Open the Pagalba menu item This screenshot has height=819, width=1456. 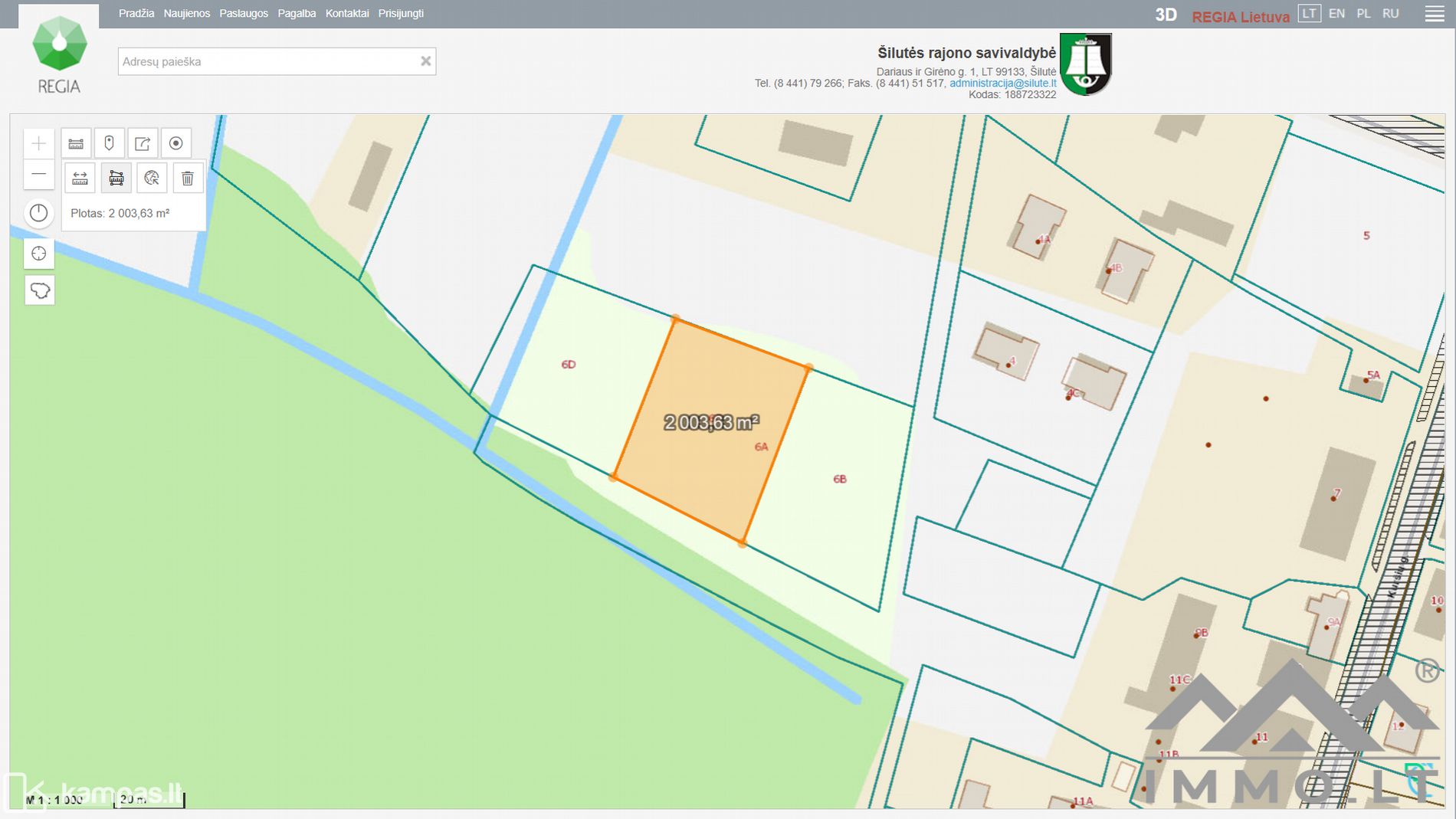[x=297, y=14]
